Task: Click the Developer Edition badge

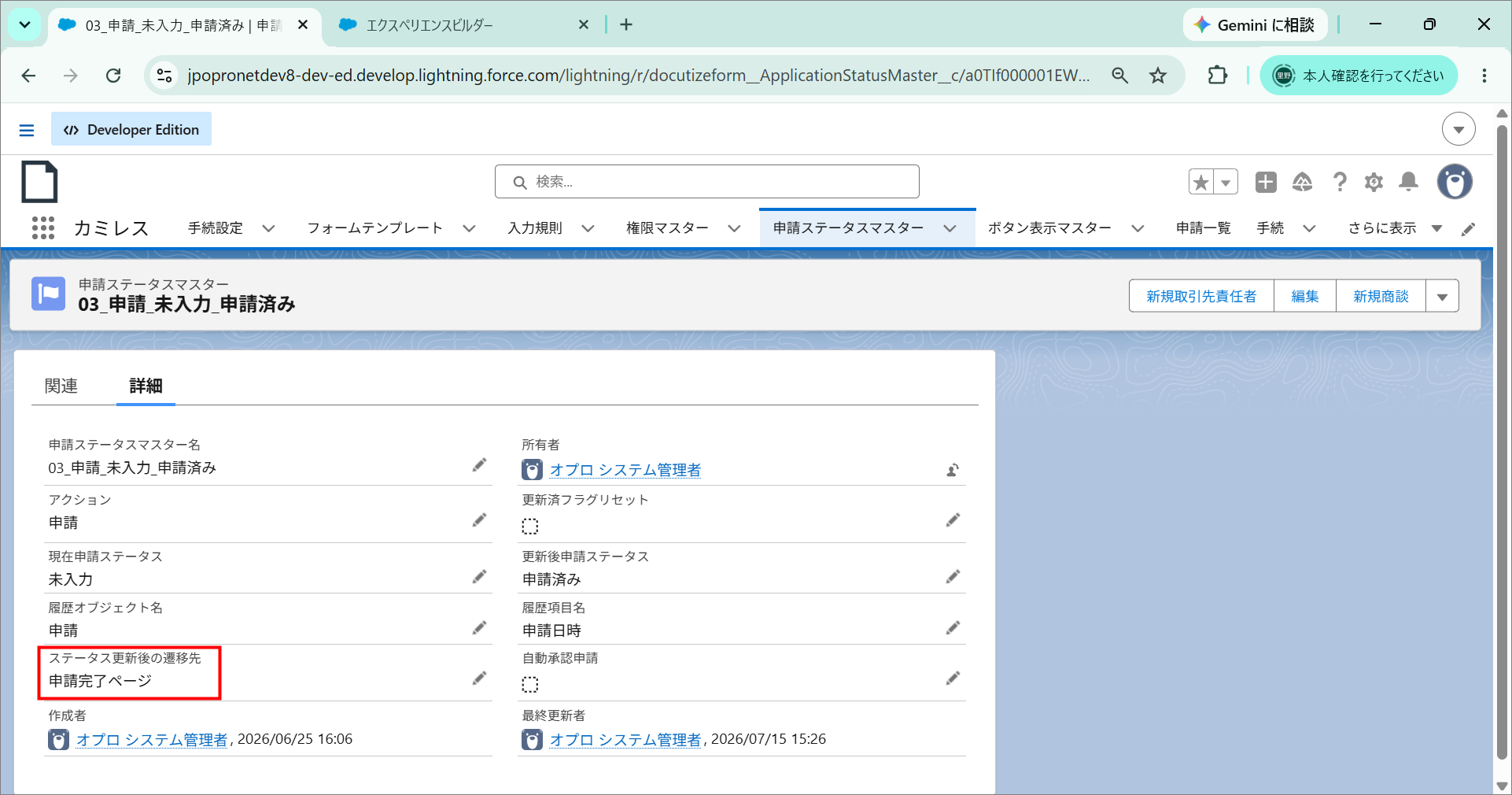Action: pos(131,130)
